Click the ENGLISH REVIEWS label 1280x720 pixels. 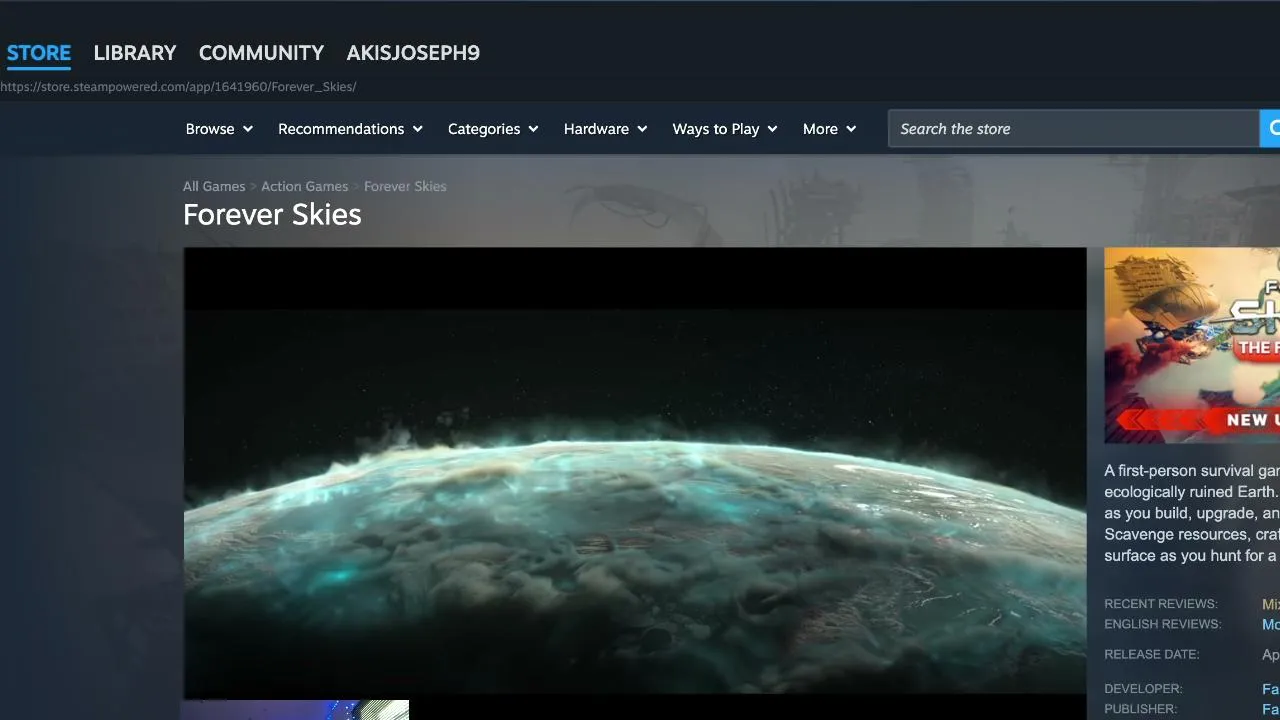tap(1163, 624)
